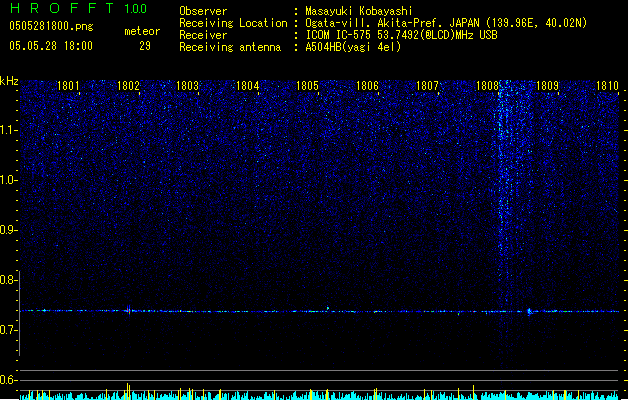Click the 1801 time marker
The width and height of the screenshot is (629, 400).
[x=68, y=86]
